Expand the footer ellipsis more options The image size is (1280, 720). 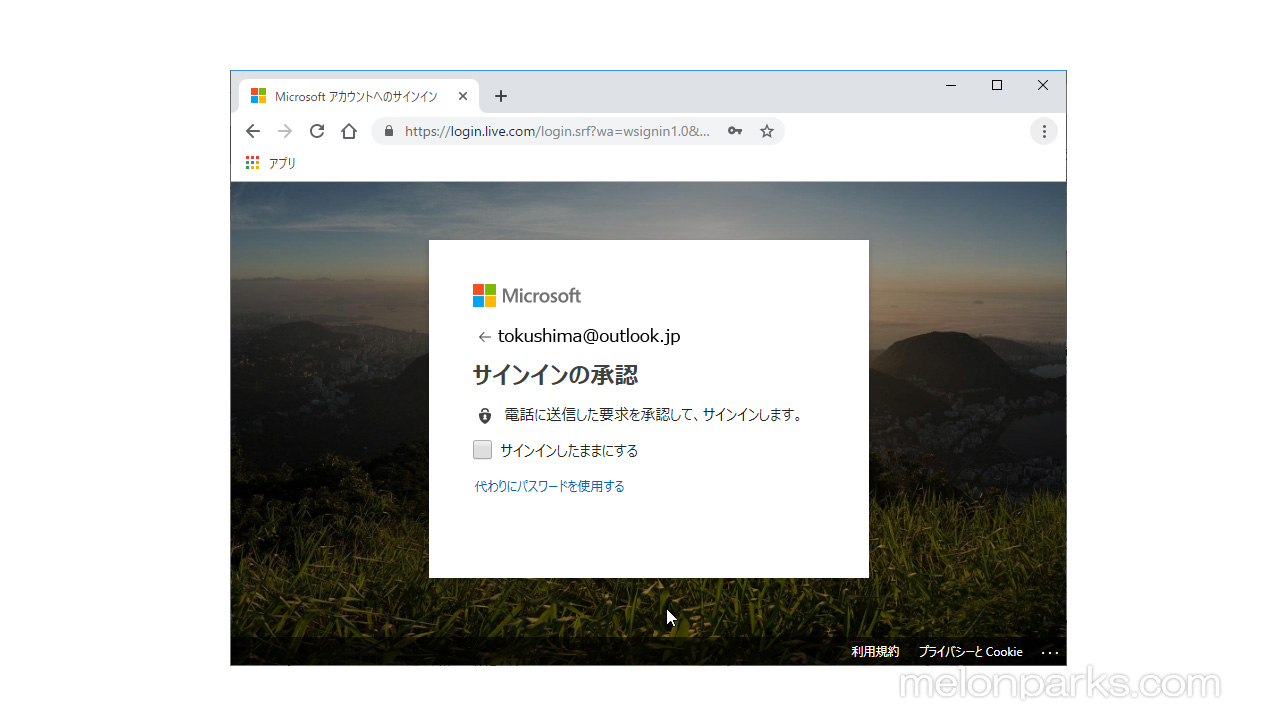click(x=1050, y=652)
